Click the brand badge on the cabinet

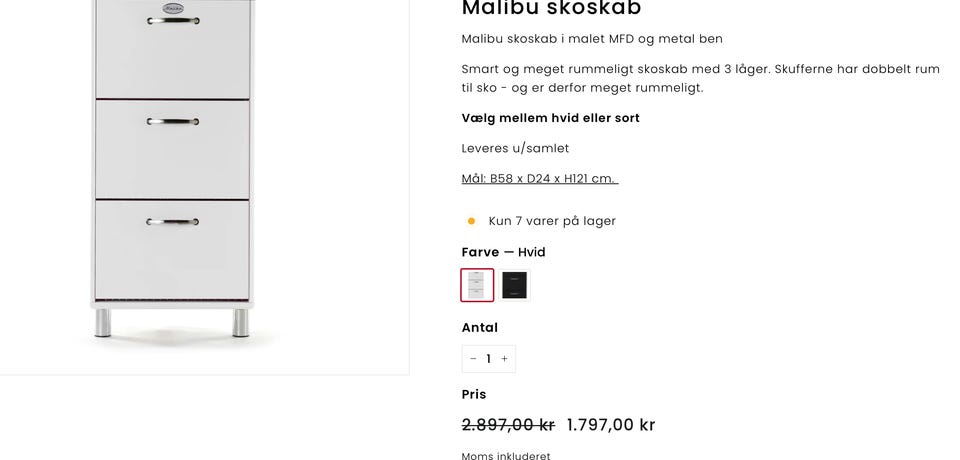tap(173, 8)
